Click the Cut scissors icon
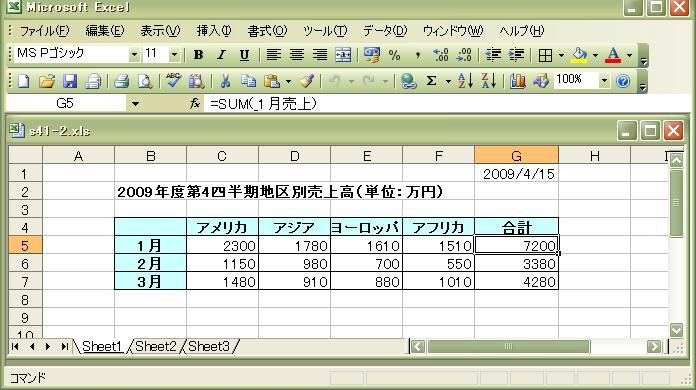The width and height of the screenshot is (696, 390). point(225,81)
